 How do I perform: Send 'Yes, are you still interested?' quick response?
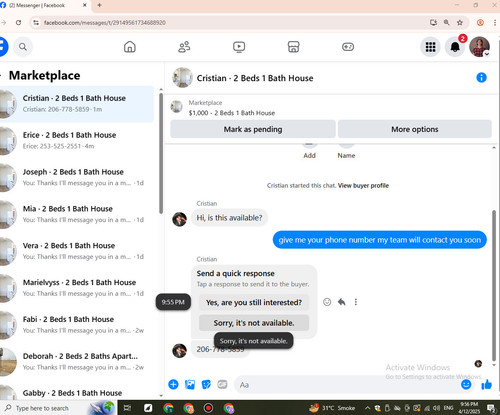pos(254,303)
